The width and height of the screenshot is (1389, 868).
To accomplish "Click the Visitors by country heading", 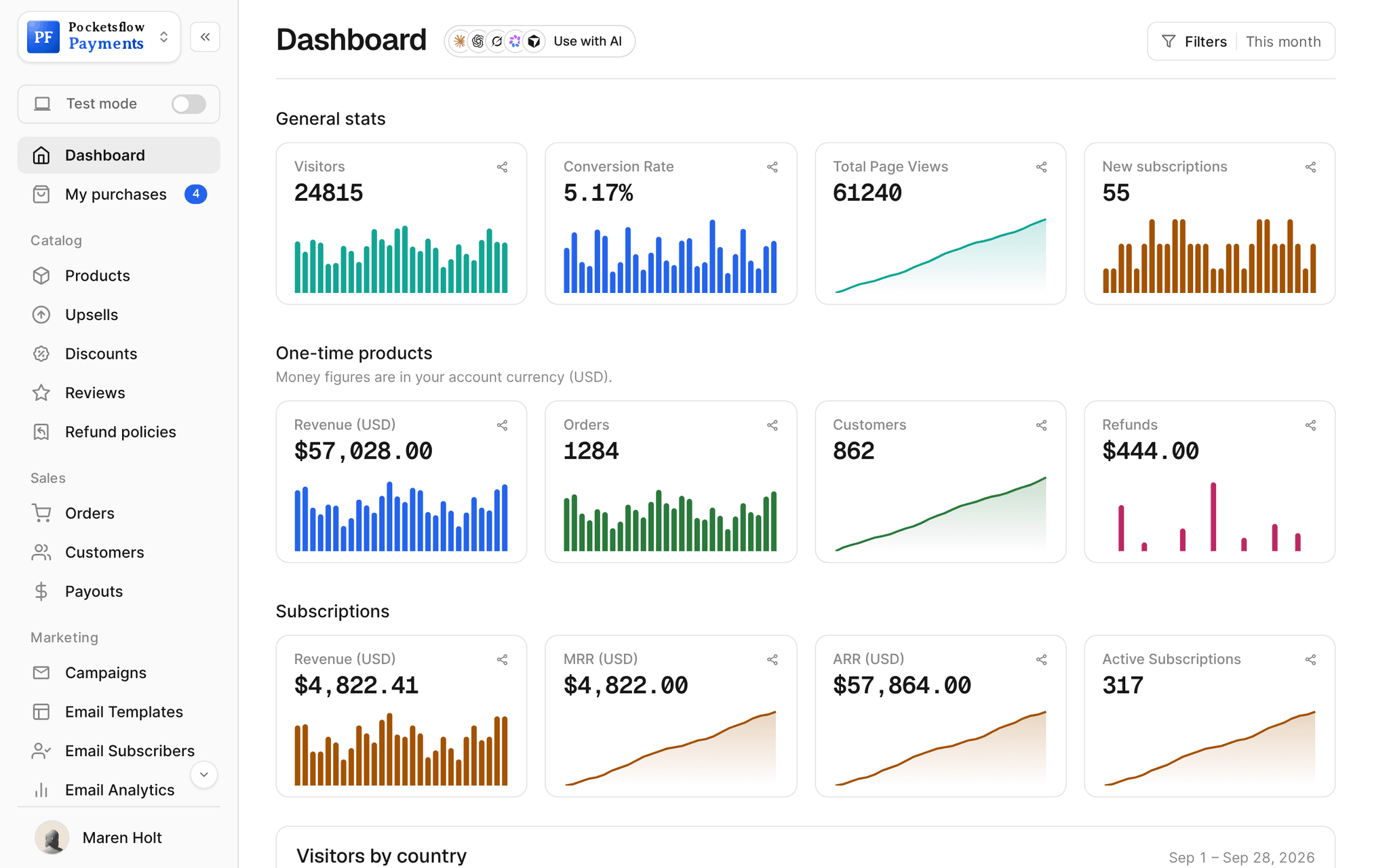I will pos(381,856).
